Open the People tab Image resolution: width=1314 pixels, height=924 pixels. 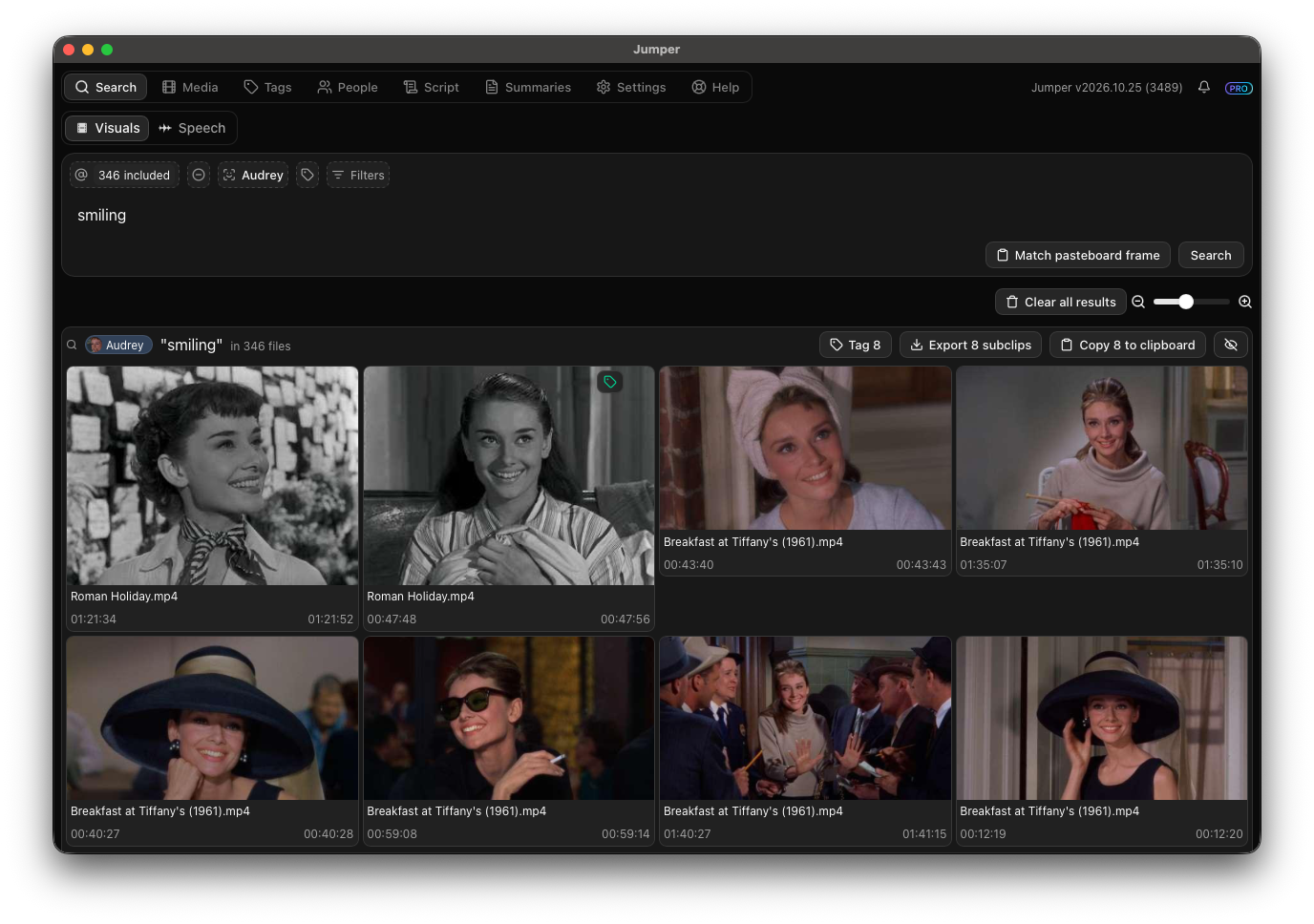tap(348, 87)
